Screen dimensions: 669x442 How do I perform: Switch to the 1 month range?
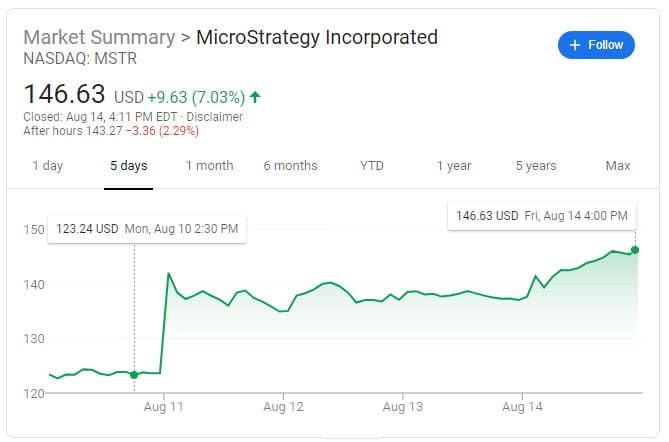point(209,166)
